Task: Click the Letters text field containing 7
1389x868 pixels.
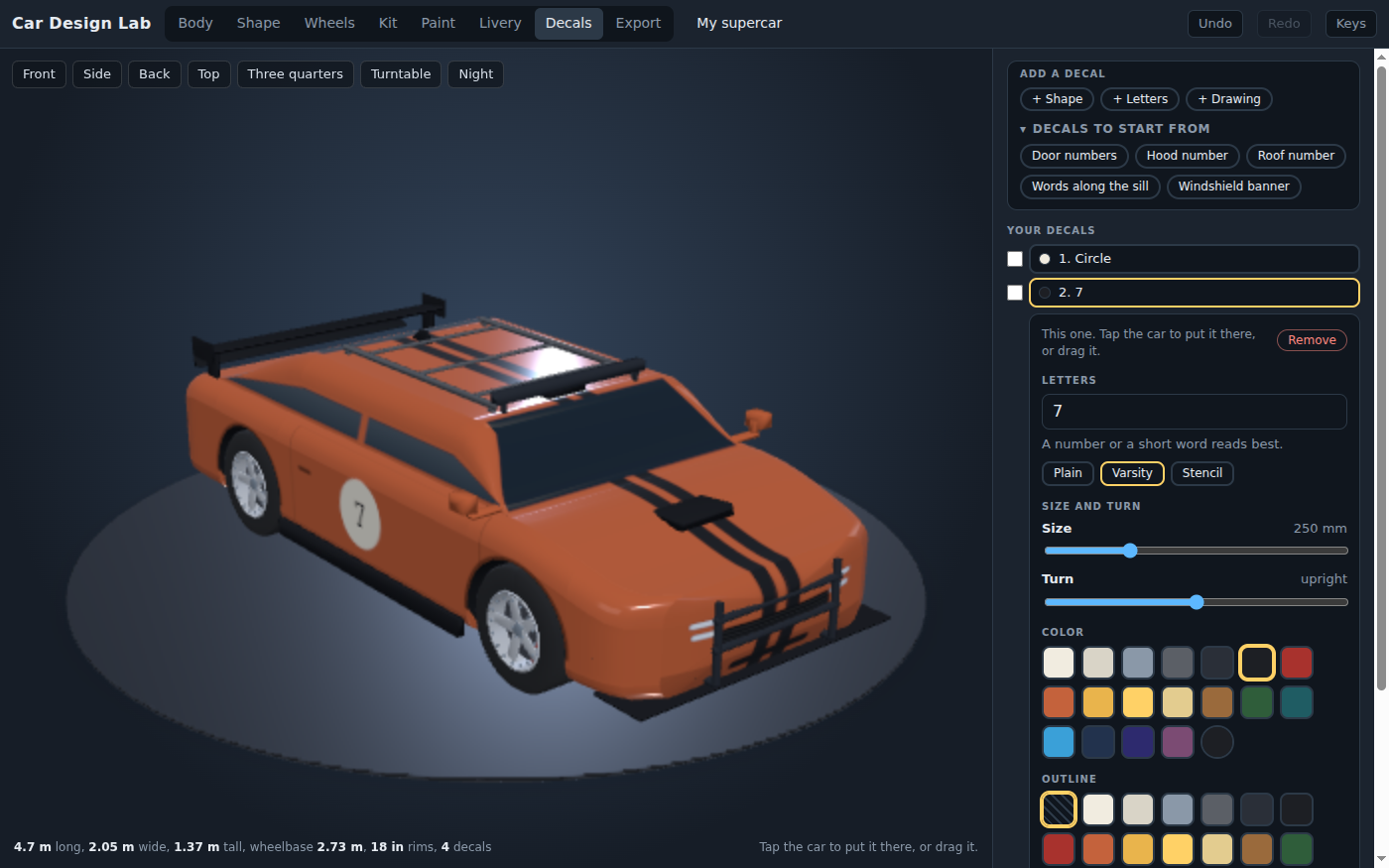Action: tap(1195, 412)
